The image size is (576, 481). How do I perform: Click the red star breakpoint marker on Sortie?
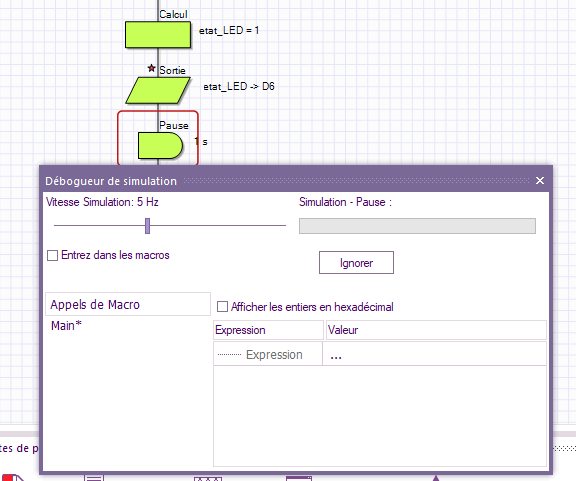151,68
